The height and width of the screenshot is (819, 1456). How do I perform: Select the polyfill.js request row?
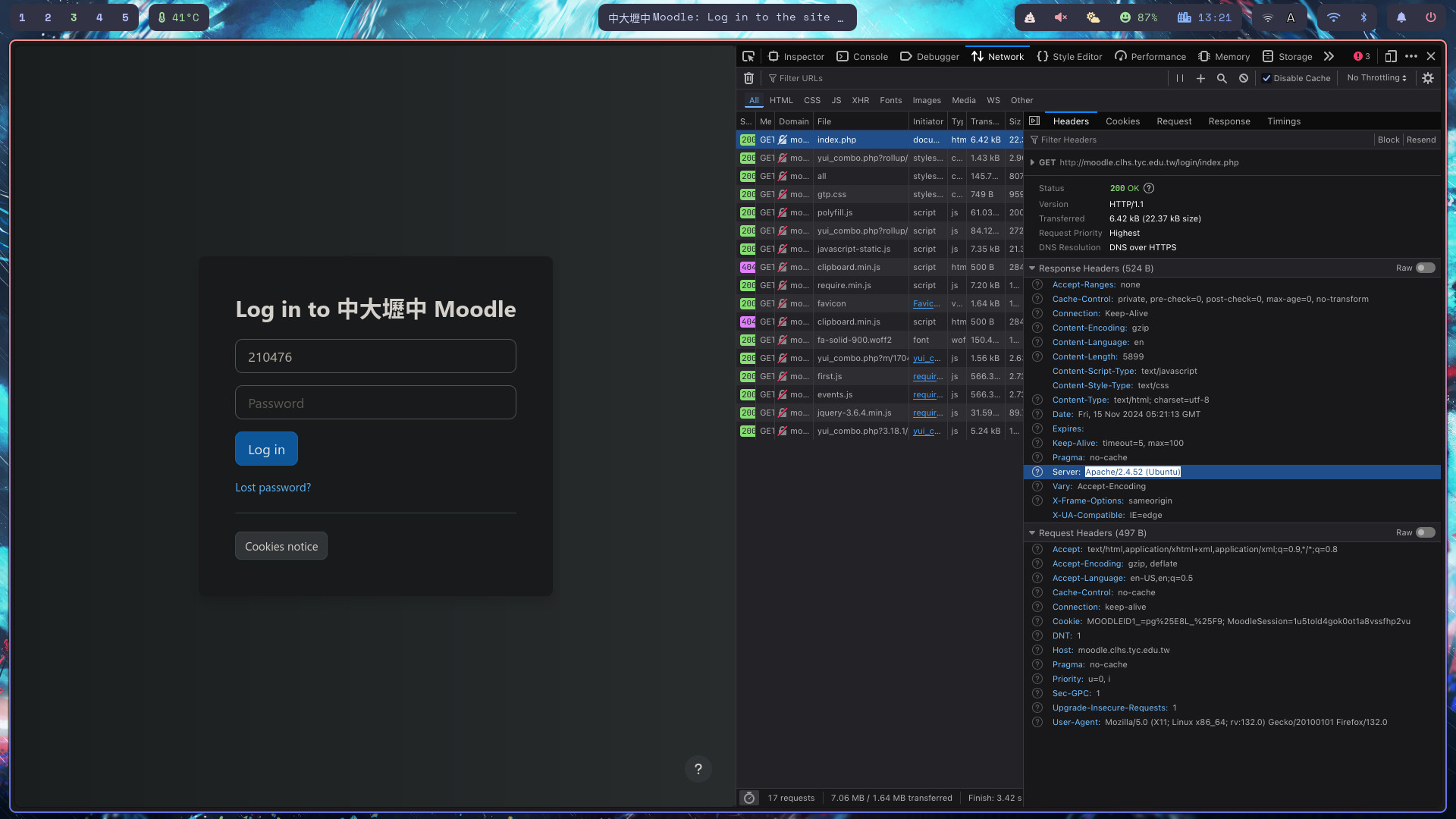pos(880,212)
